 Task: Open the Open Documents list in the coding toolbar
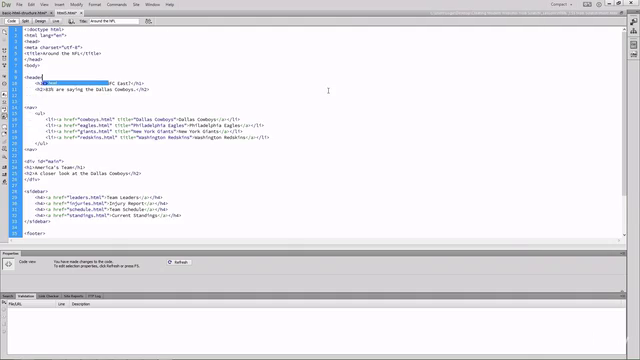[4, 32]
